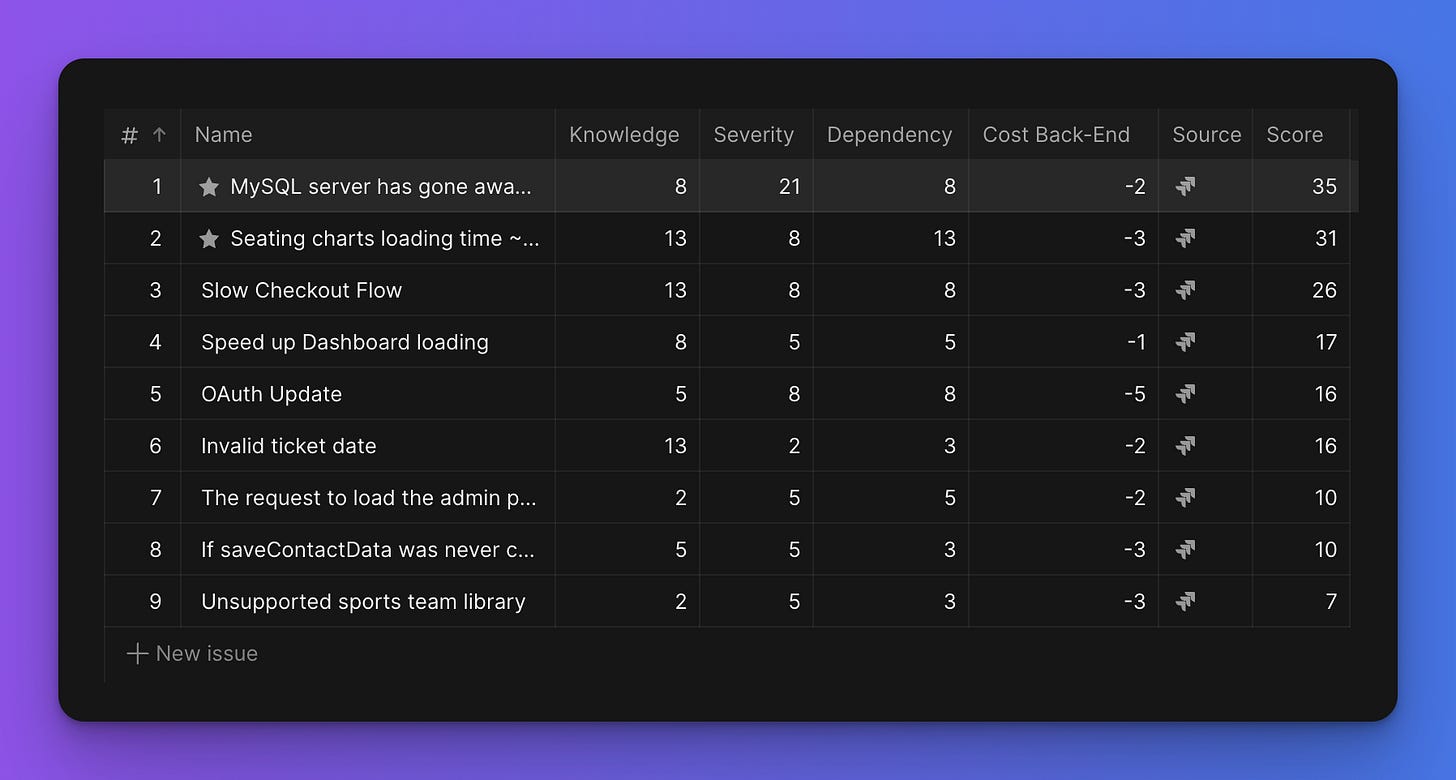Open the Knowledge column header menu
Screen dimensions: 1456x780
[x=625, y=134]
